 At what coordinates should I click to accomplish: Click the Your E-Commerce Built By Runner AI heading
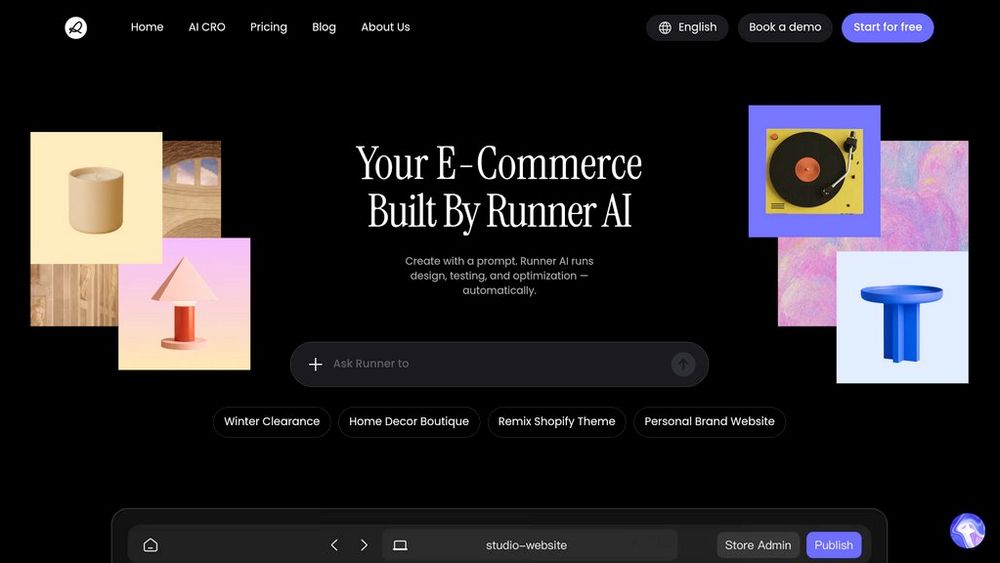pos(499,186)
